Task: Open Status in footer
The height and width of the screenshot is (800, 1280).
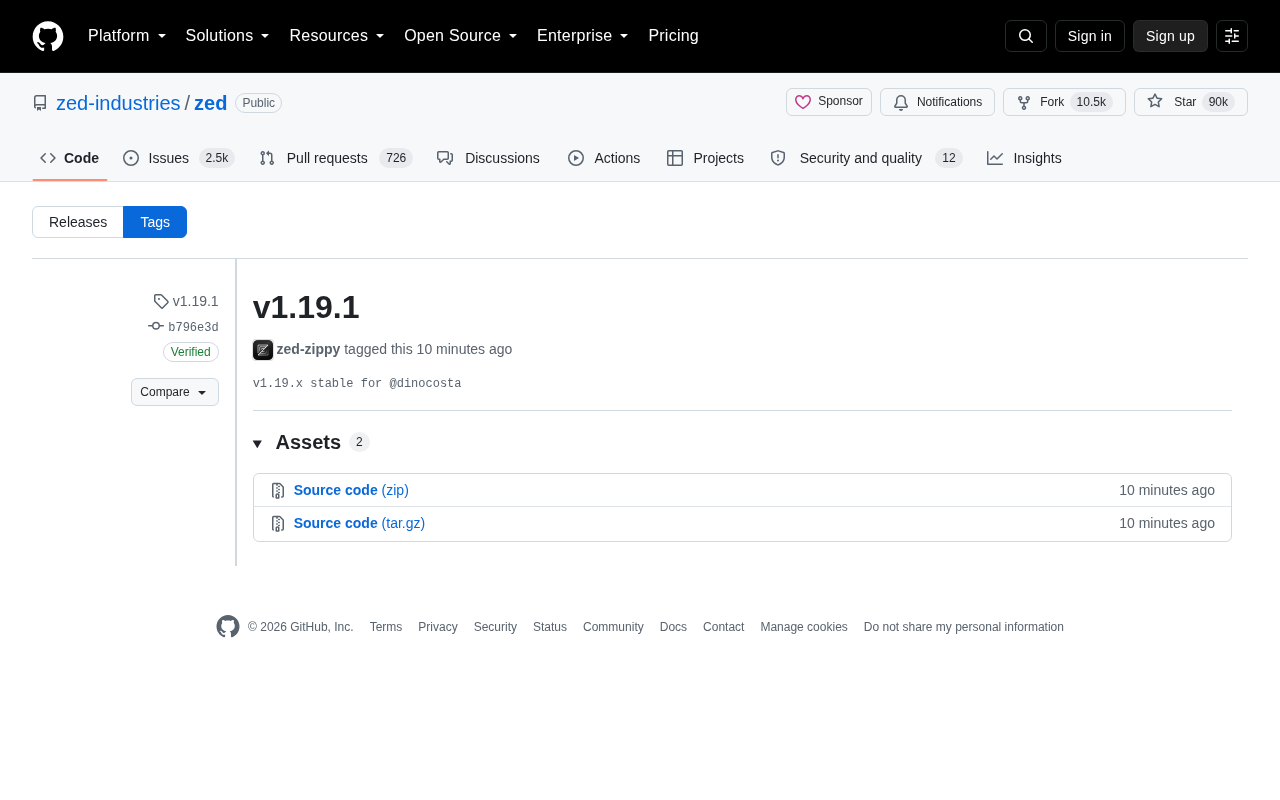Action: click(550, 627)
